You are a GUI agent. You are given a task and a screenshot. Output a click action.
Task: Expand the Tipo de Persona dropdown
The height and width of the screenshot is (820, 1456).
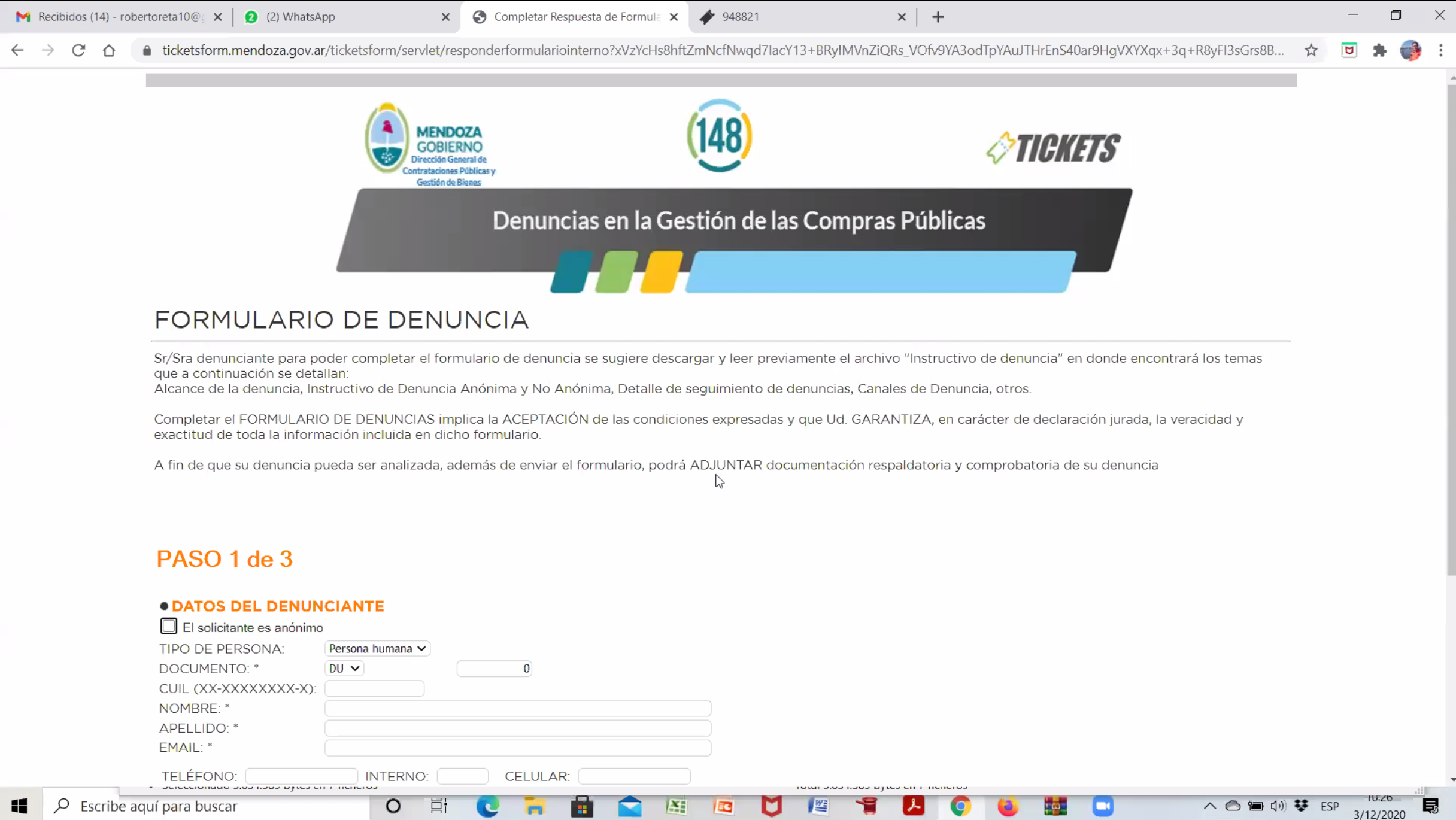click(377, 648)
